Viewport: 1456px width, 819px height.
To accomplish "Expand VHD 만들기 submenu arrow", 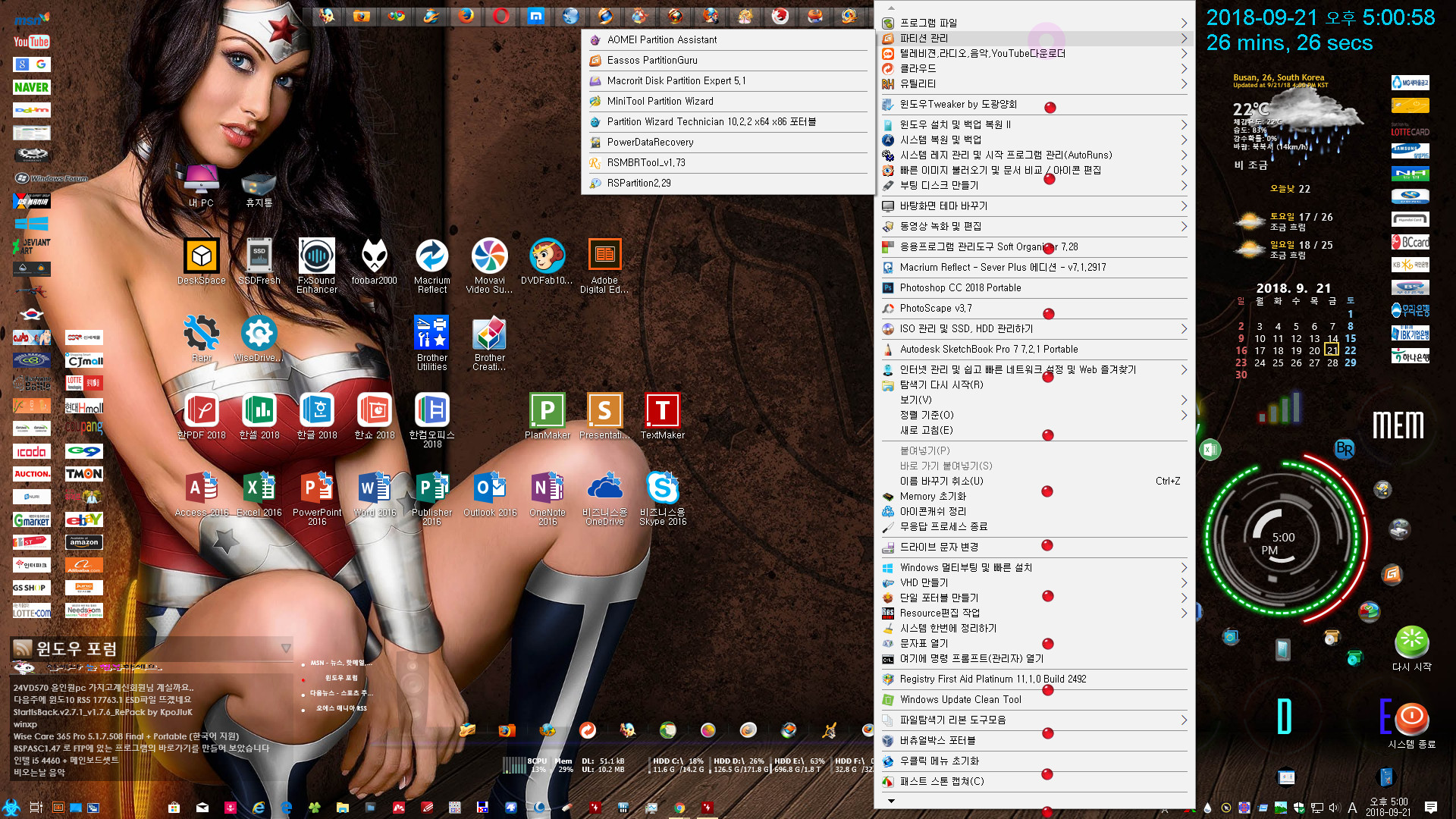I will coord(1183,582).
